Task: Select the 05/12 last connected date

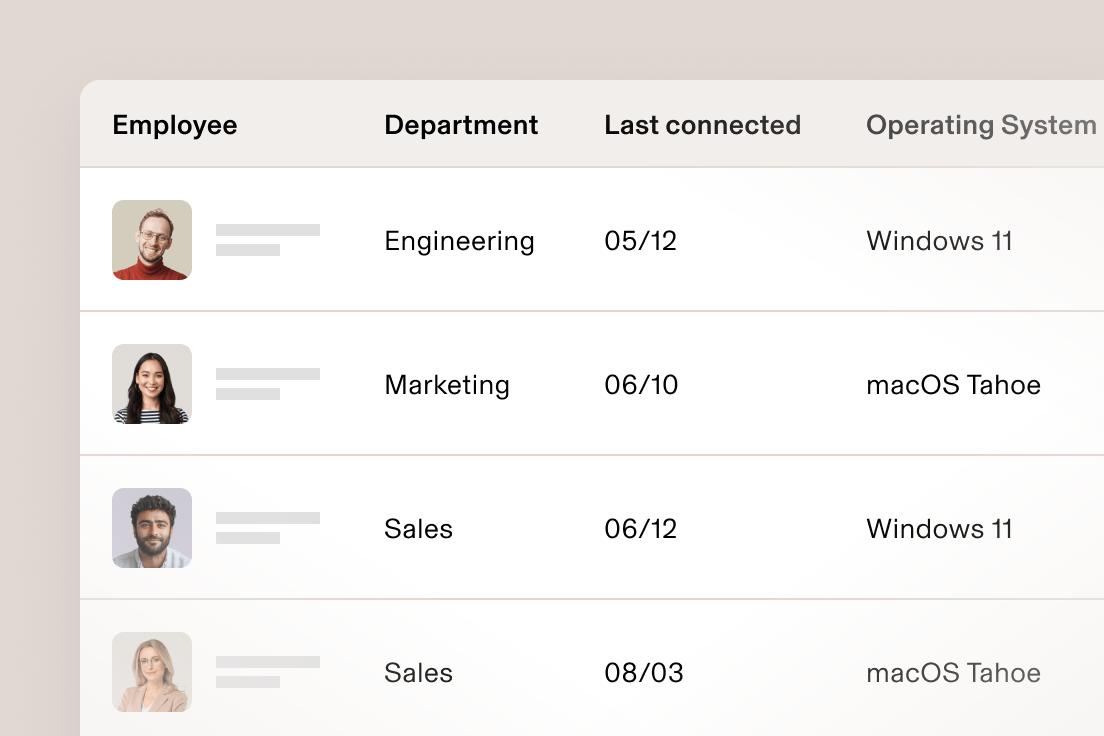Action: click(x=641, y=240)
